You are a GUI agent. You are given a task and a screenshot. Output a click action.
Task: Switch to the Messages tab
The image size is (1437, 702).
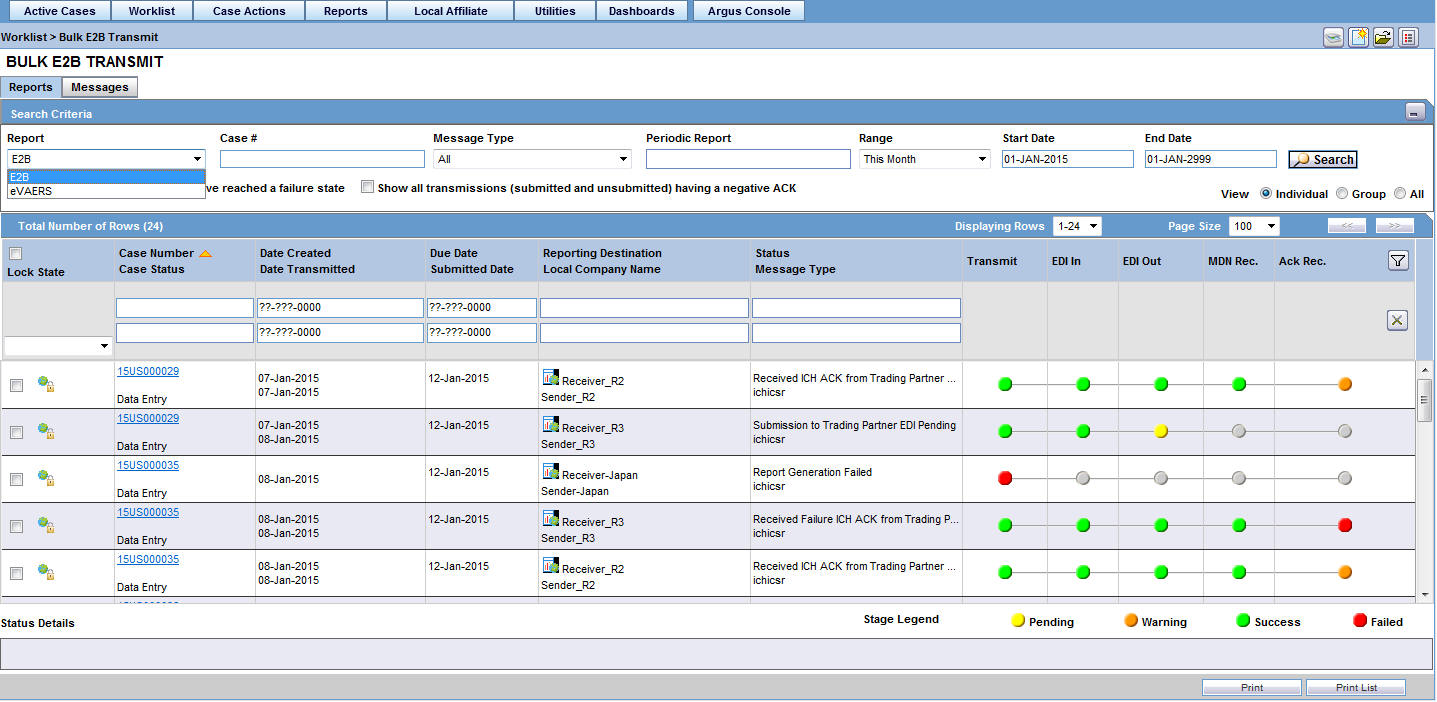point(99,87)
